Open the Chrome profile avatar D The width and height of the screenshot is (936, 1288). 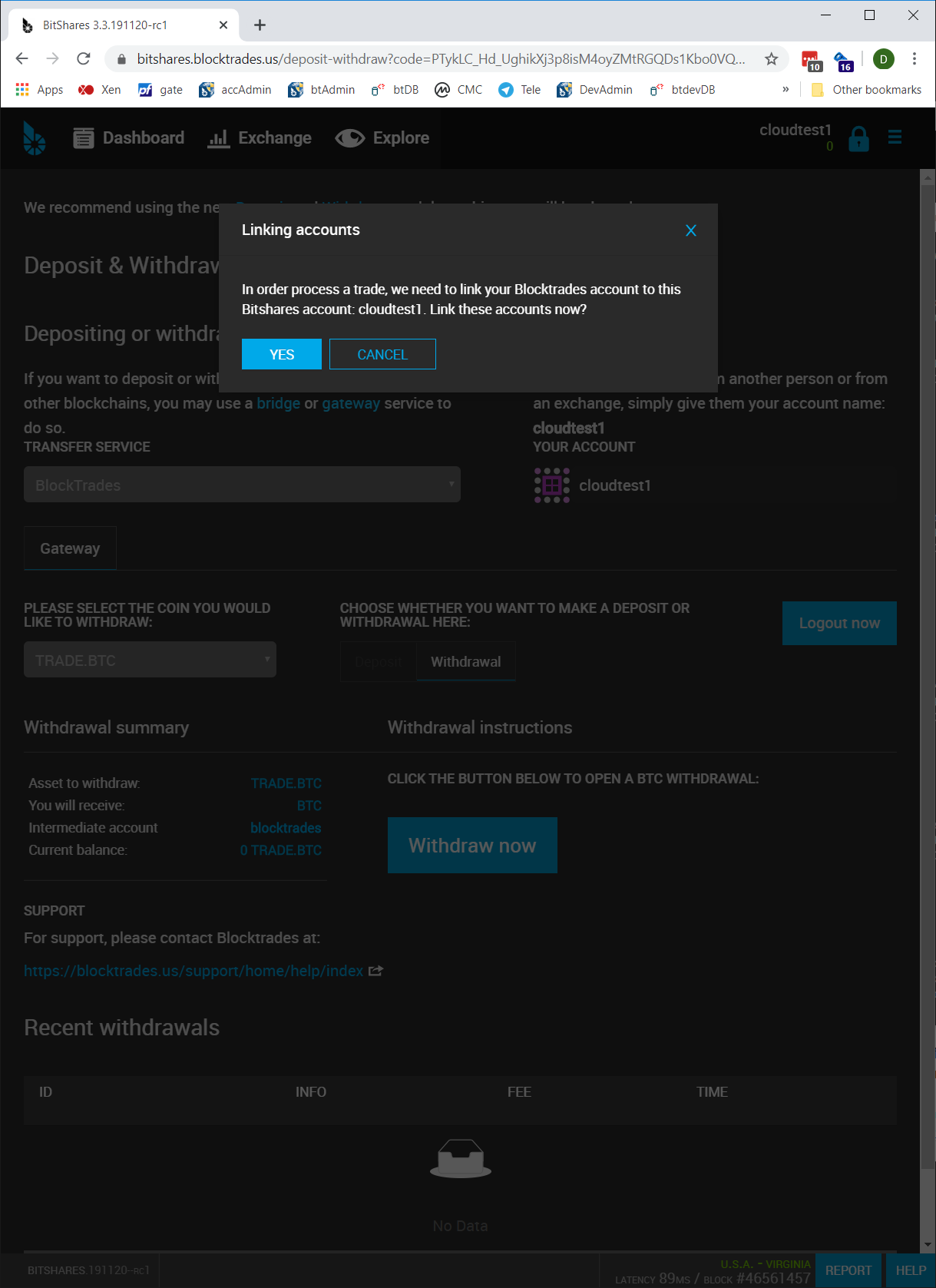click(x=884, y=59)
